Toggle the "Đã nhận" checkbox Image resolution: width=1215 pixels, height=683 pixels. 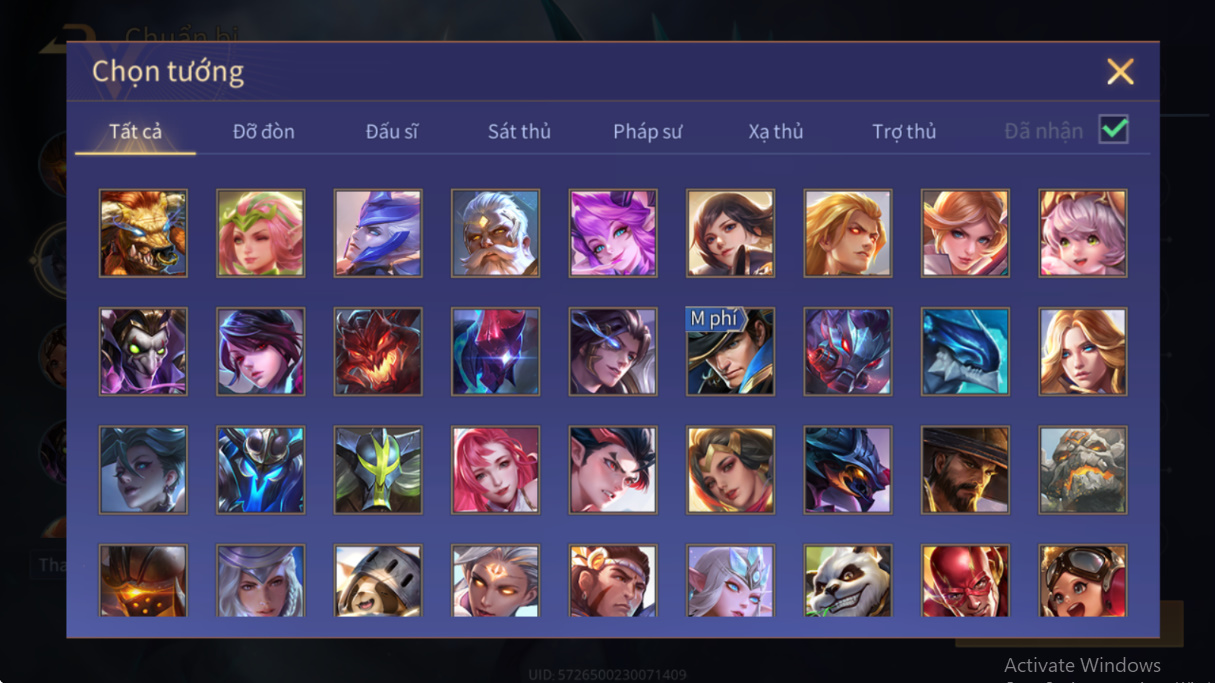(x=1113, y=130)
